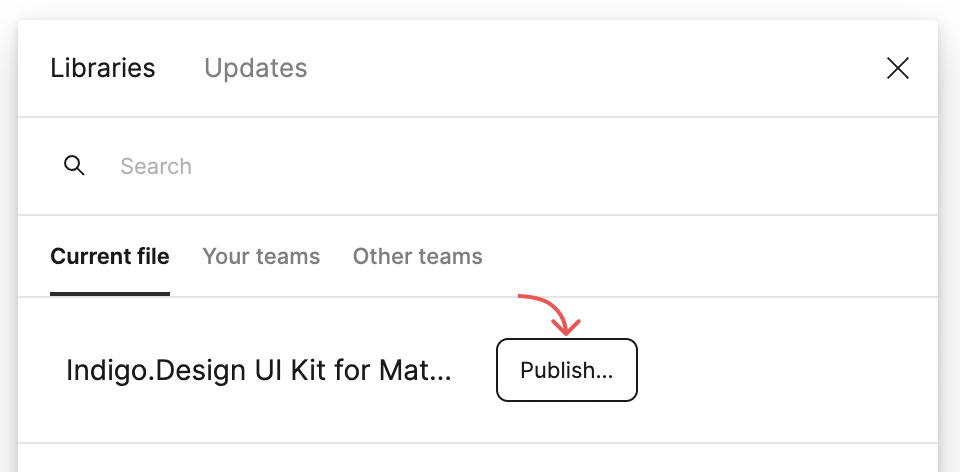Select the Current file tab

tap(110, 256)
